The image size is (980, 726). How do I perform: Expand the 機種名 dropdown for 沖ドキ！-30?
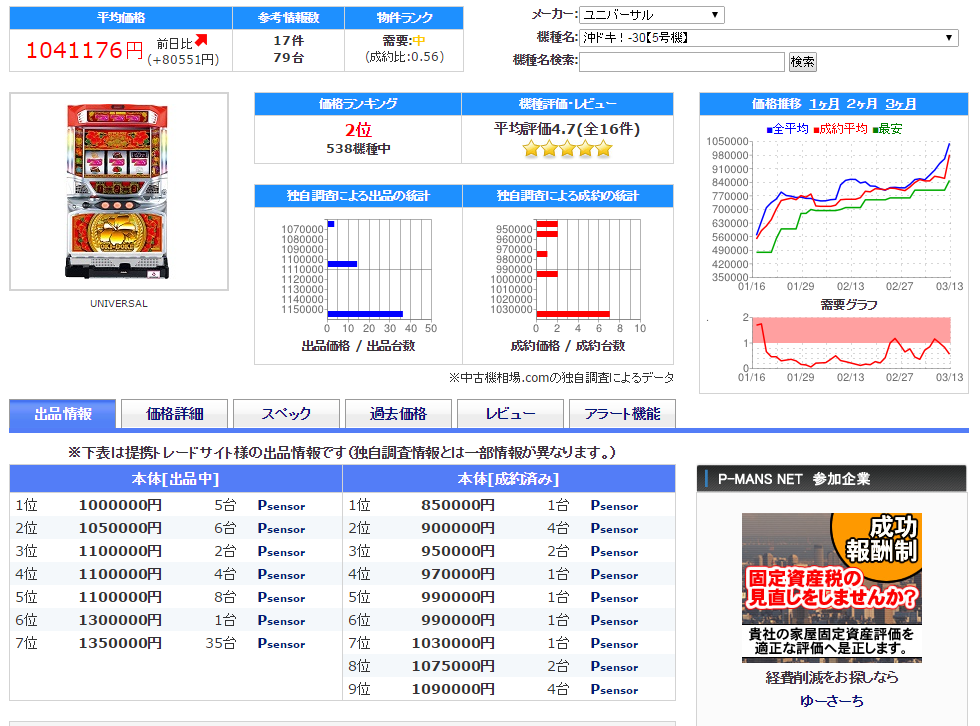point(768,37)
